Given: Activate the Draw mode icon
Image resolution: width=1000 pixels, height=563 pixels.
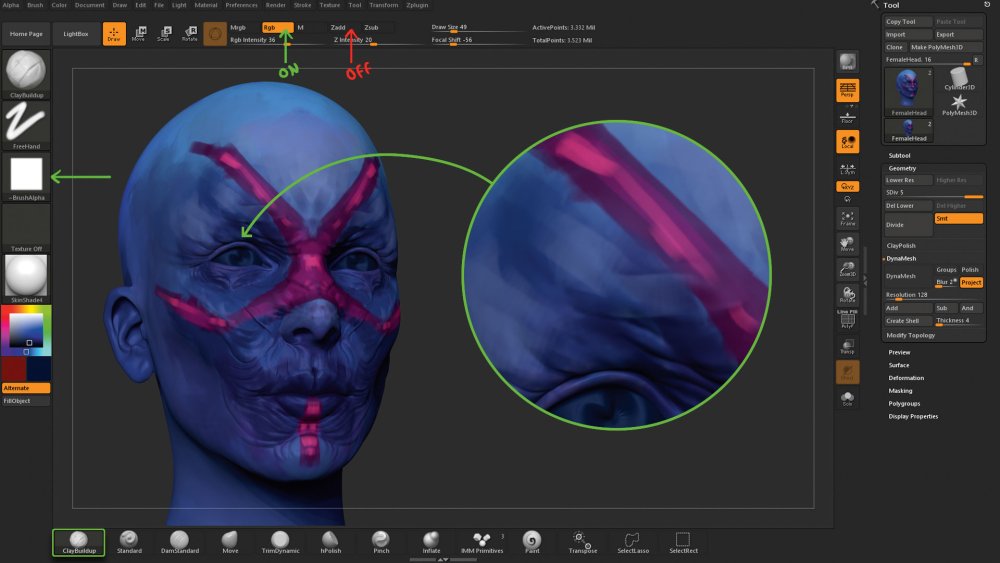Looking at the screenshot, I should pyautogui.click(x=114, y=34).
